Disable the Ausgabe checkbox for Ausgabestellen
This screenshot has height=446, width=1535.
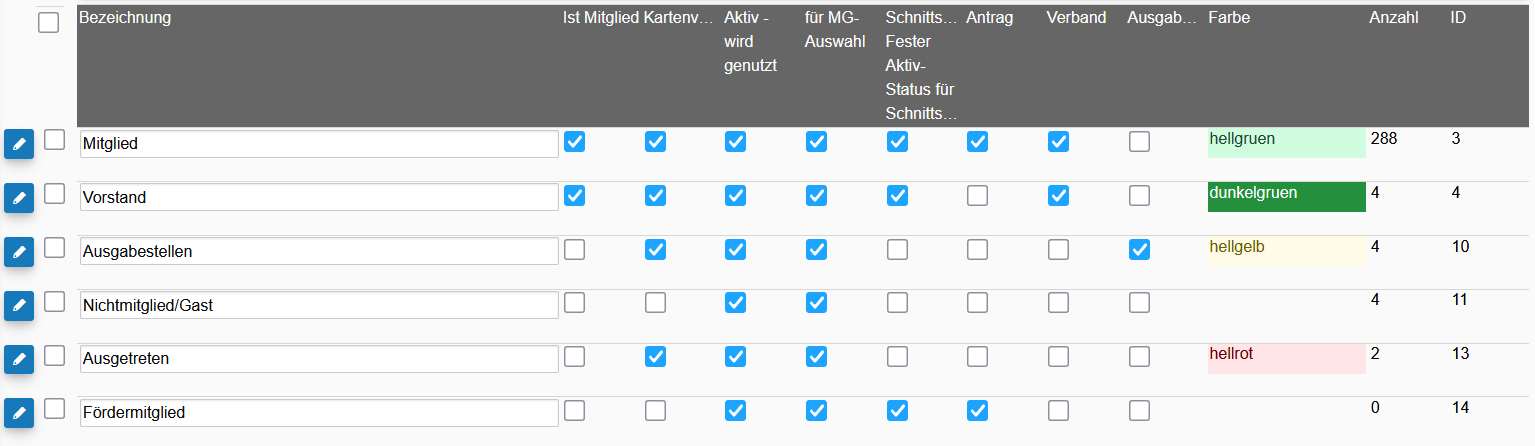[1139, 250]
